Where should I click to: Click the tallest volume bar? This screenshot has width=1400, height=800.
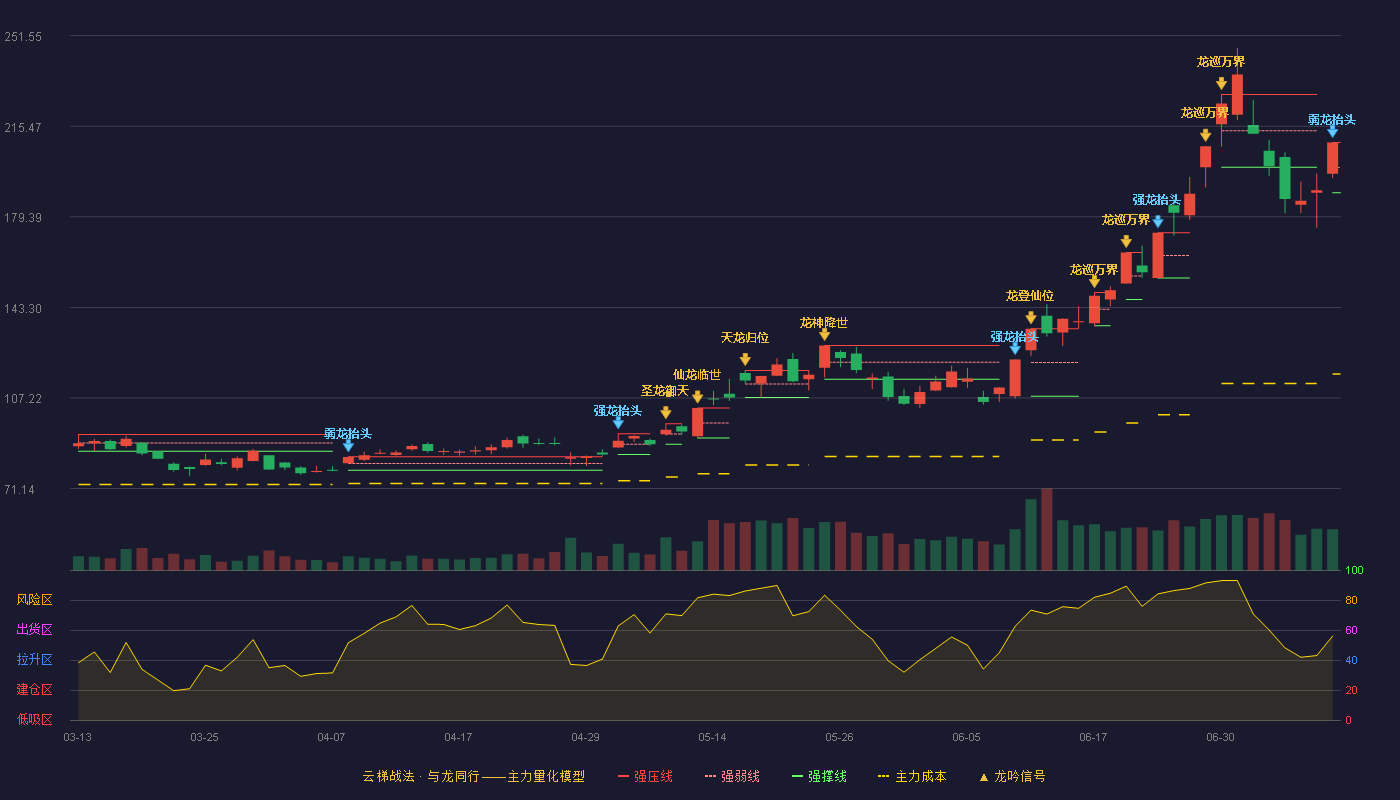click(x=1046, y=529)
